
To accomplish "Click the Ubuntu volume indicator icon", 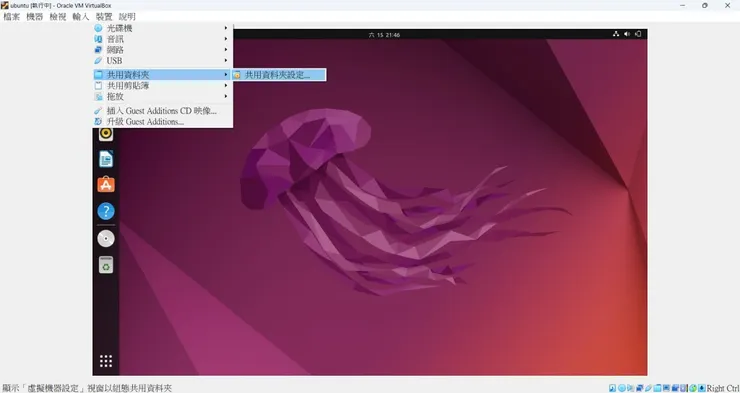I will click(x=627, y=34).
